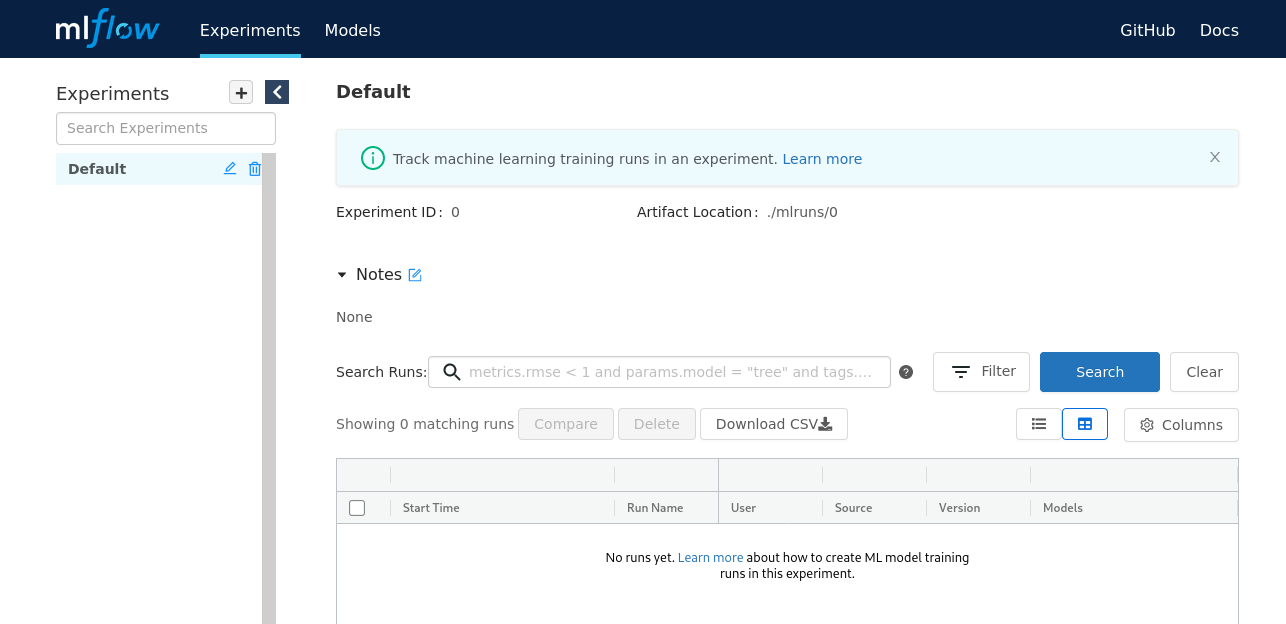
Task: Rename the Default experiment via pencil icon
Action: [230, 169]
